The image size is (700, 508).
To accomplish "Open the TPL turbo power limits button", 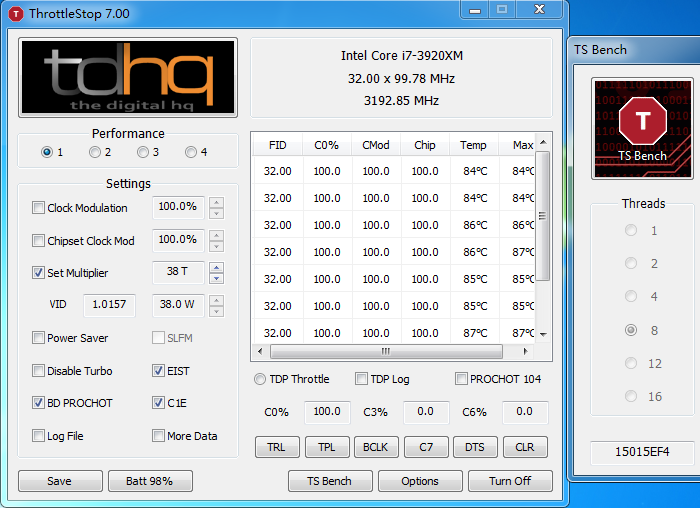I will point(327,447).
